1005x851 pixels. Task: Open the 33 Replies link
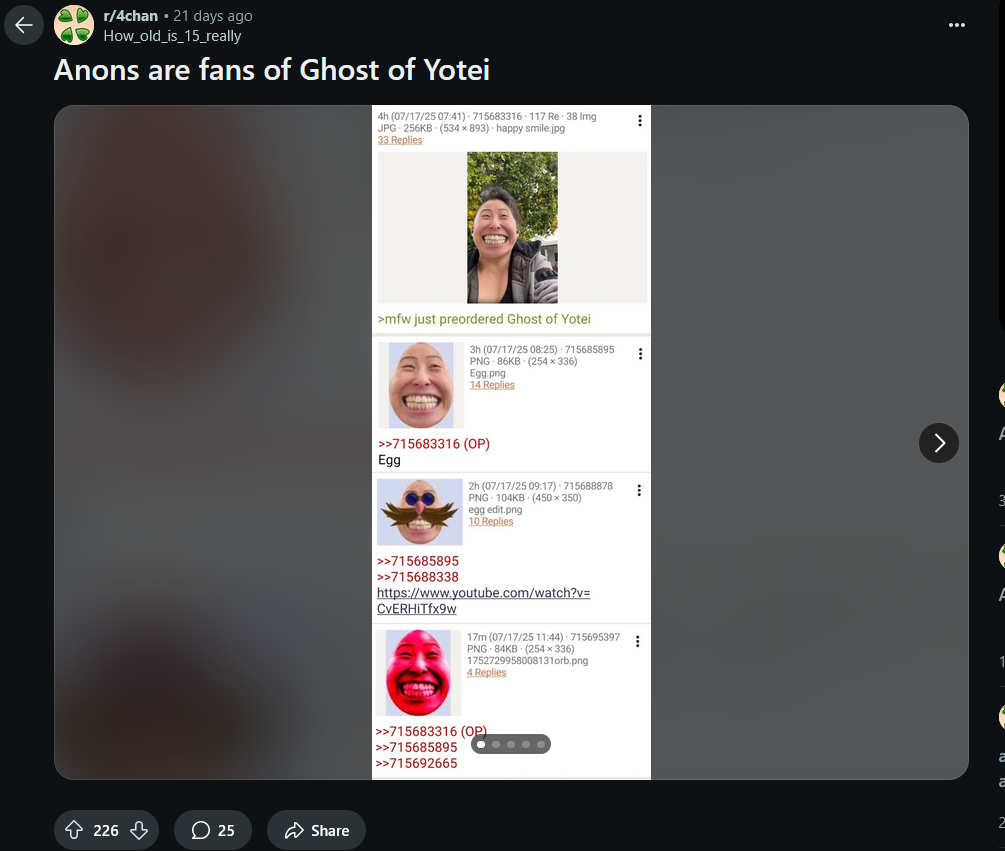400,140
